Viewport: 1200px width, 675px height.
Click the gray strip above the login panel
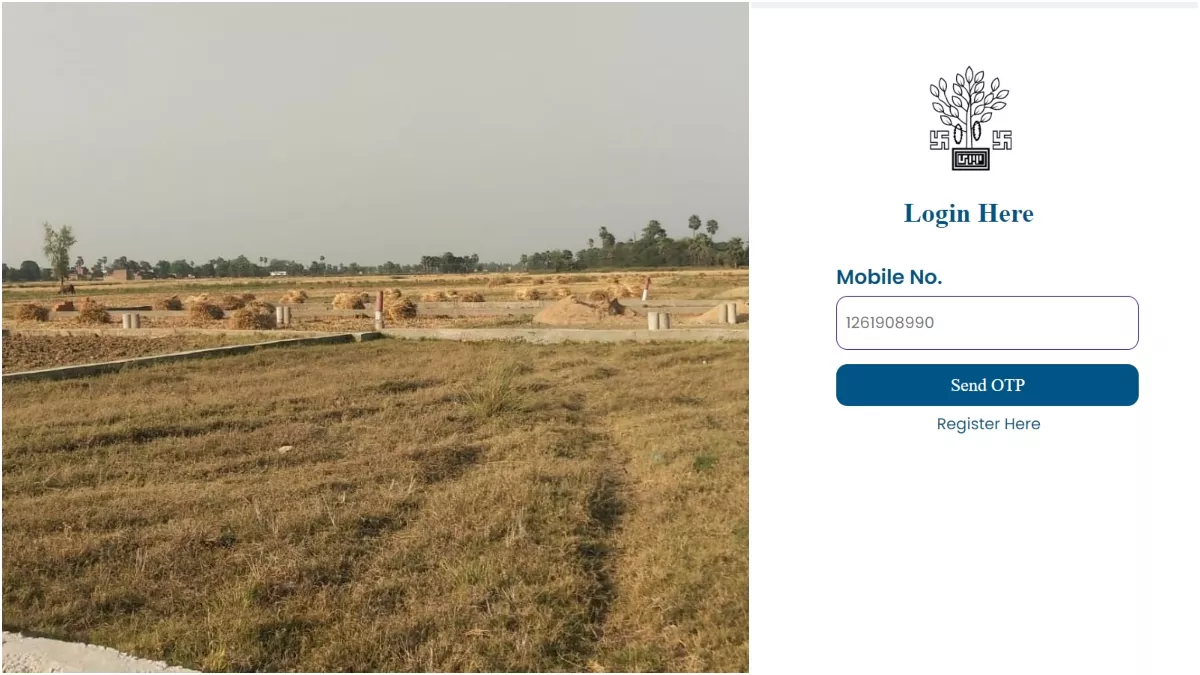(x=975, y=5)
